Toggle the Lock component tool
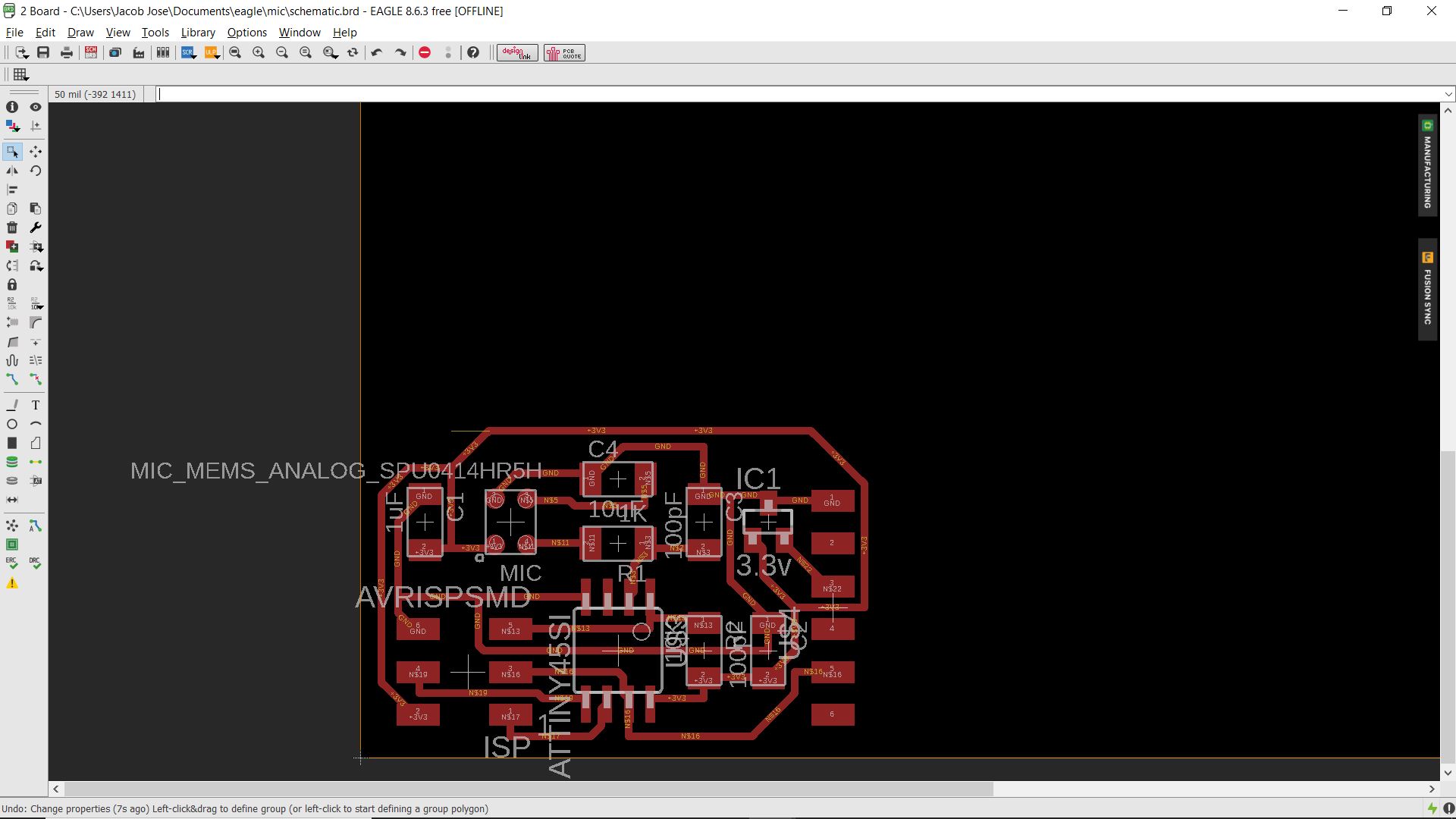This screenshot has height=819, width=1456. (x=12, y=284)
